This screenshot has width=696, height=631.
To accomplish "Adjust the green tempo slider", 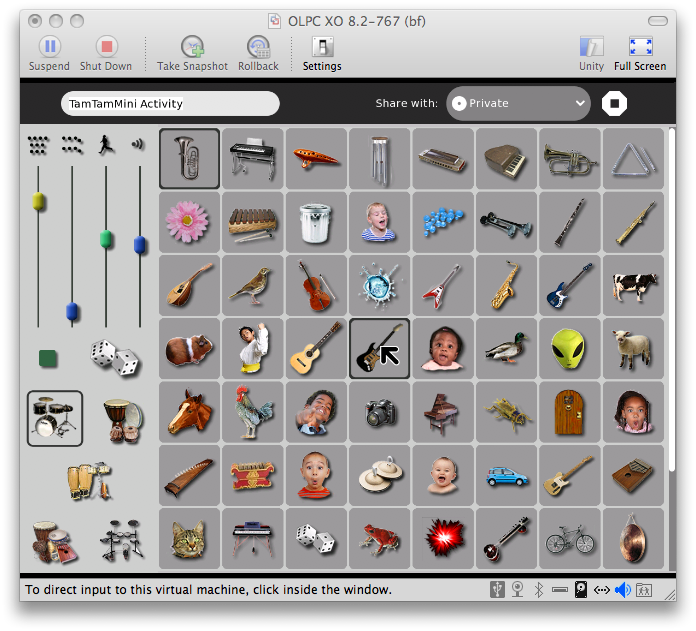I will (106, 239).
